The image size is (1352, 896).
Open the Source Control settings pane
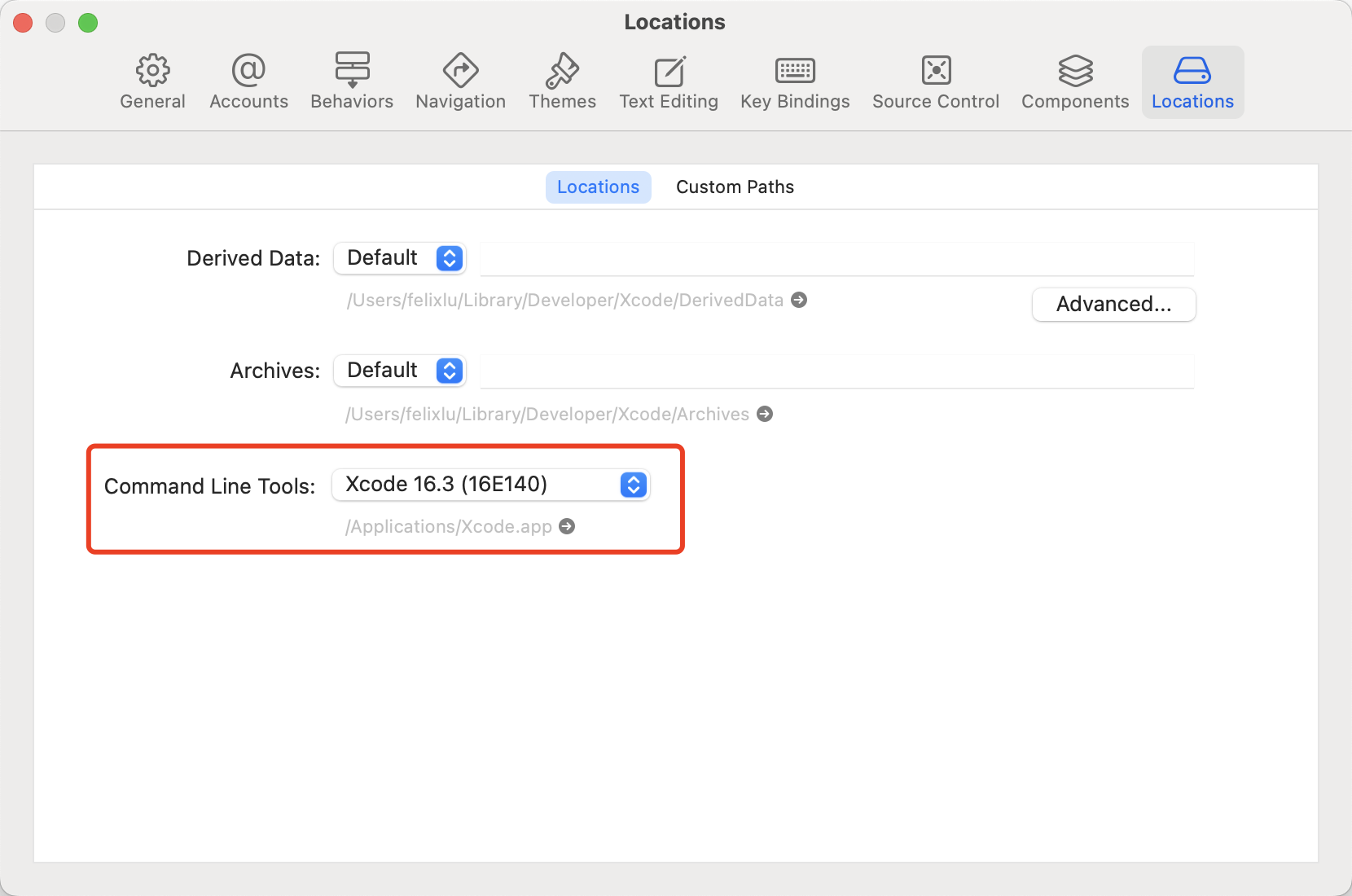coord(936,82)
